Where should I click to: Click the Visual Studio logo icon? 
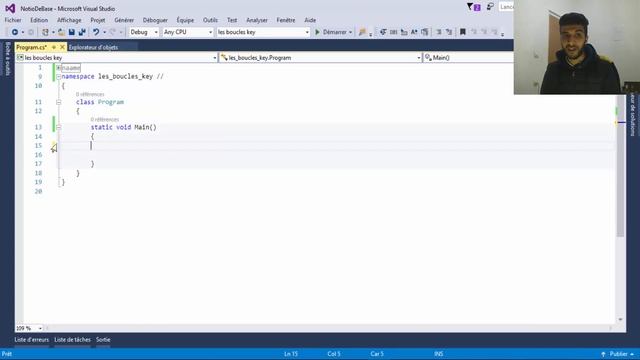10,8
